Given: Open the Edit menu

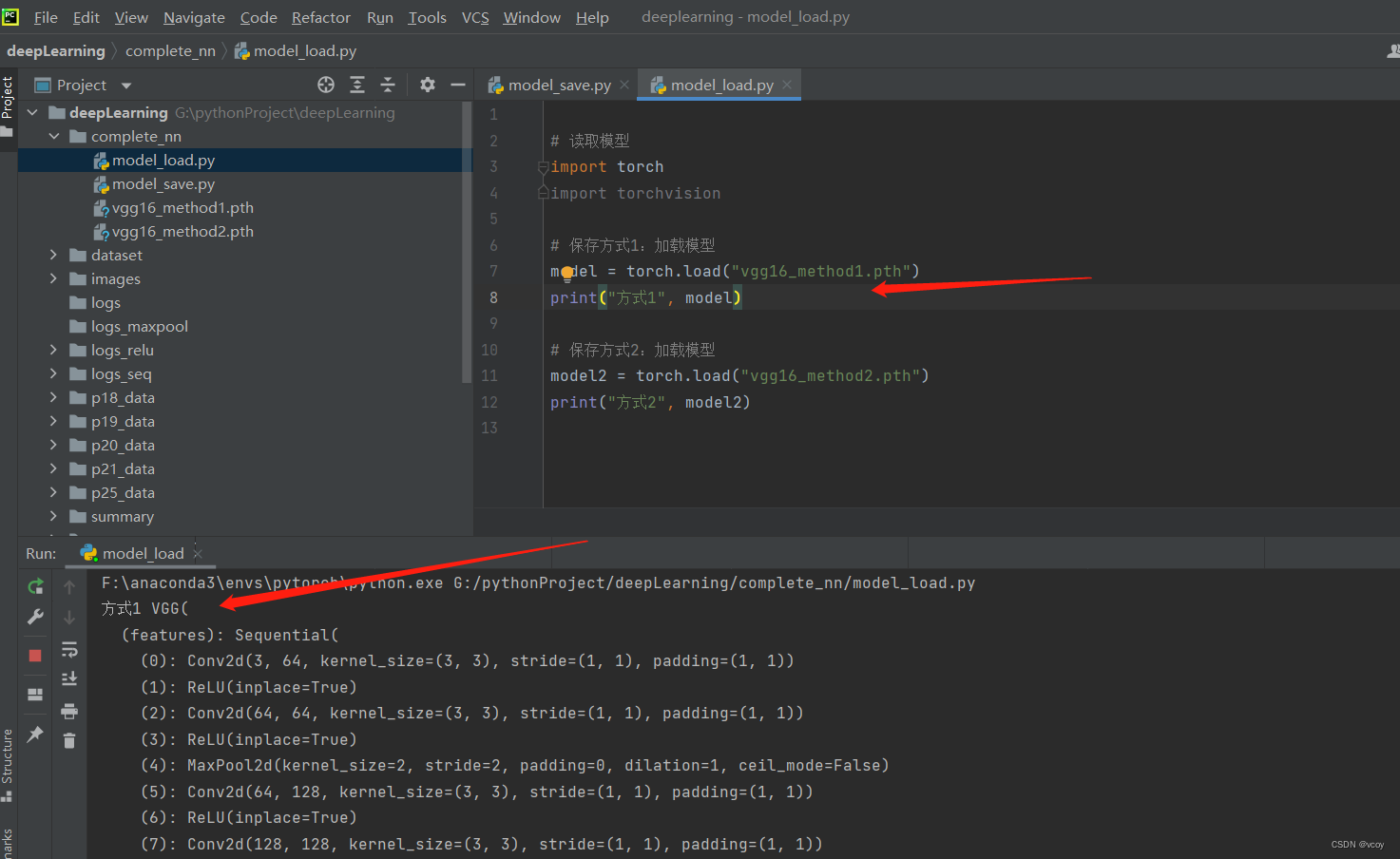Looking at the screenshot, I should [x=86, y=17].
